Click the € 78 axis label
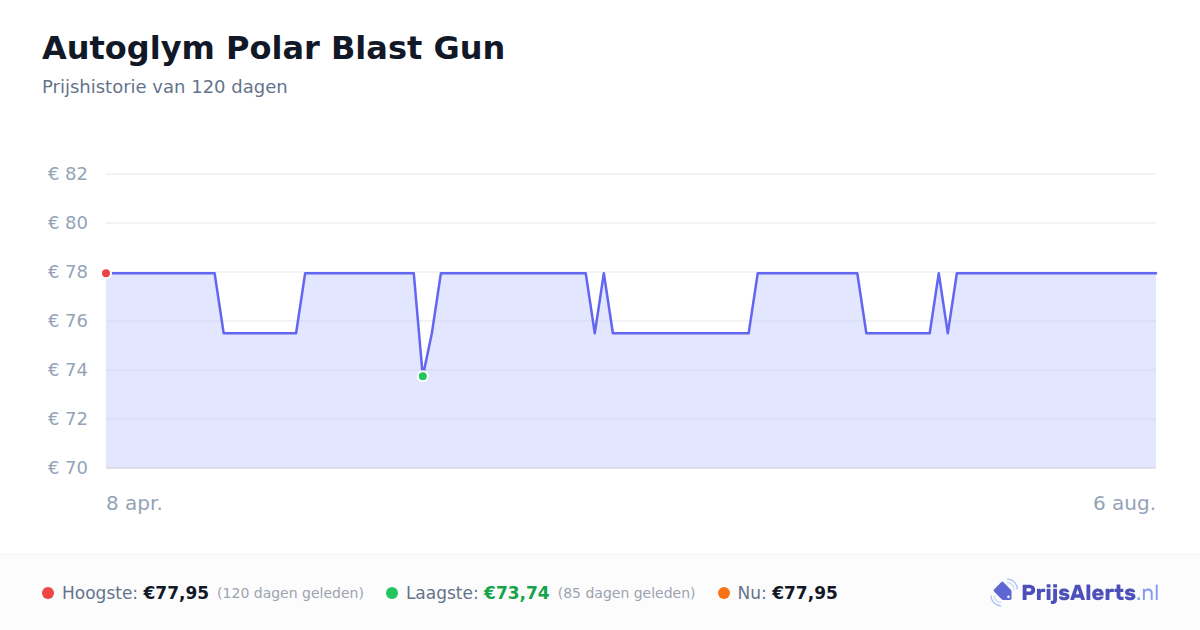This screenshot has width=1200, height=630. click(68, 272)
